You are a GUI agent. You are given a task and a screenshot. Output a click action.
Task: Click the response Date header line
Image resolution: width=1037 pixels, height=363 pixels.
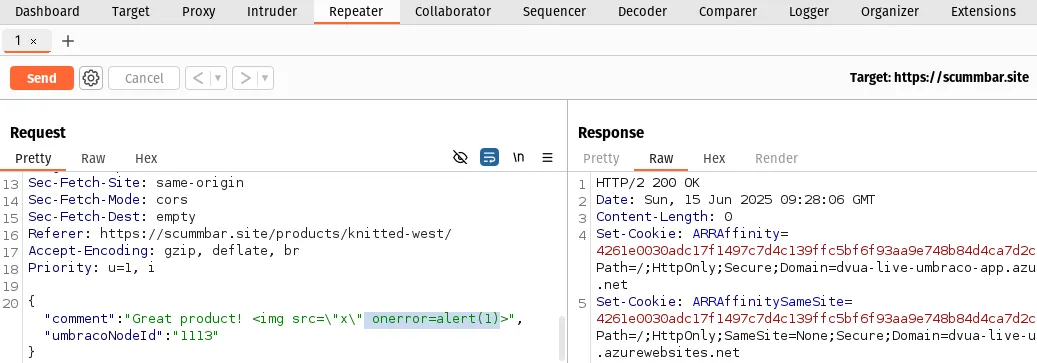click(735, 200)
